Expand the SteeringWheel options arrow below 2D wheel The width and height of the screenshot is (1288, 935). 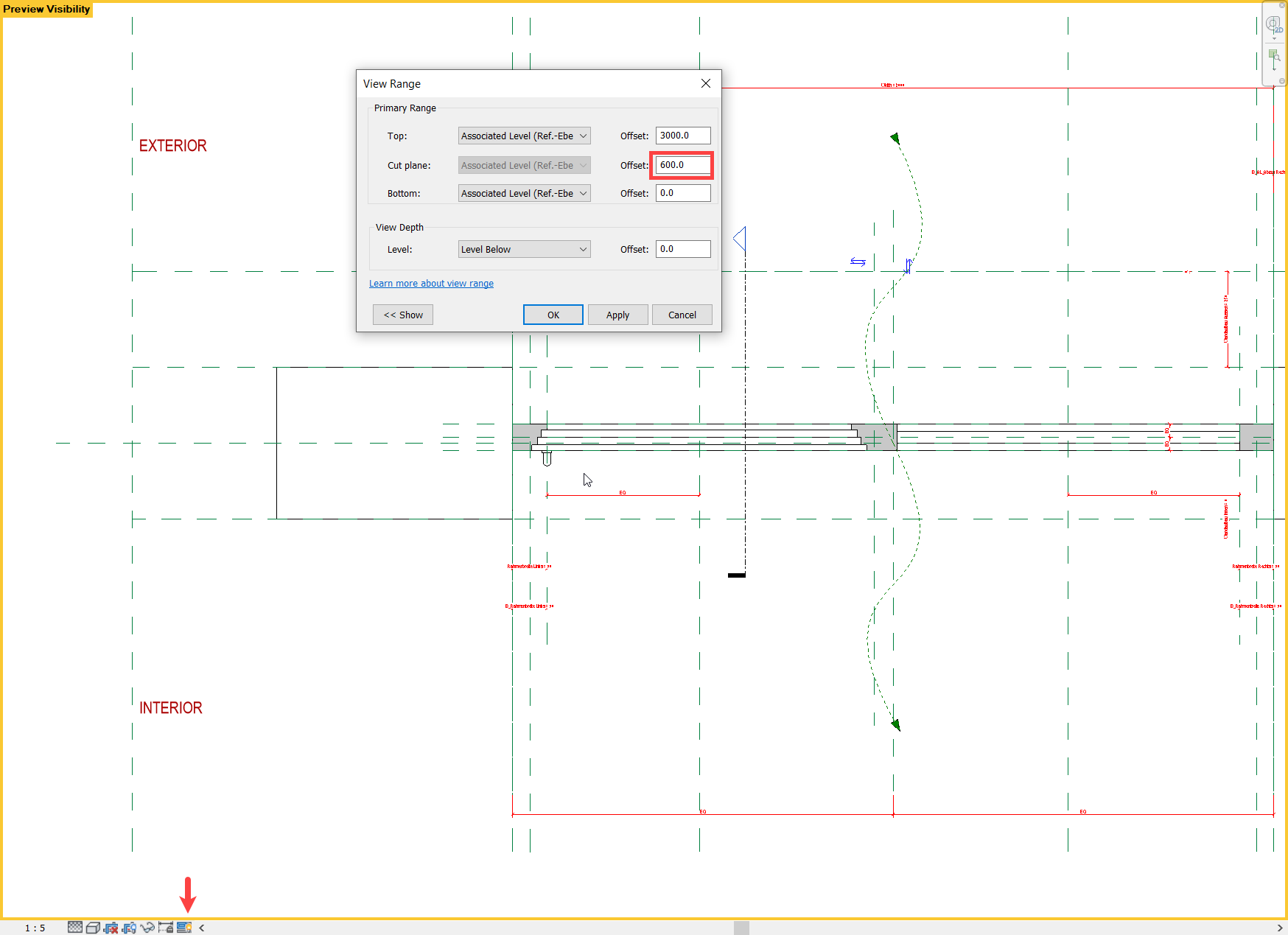[x=1274, y=38]
